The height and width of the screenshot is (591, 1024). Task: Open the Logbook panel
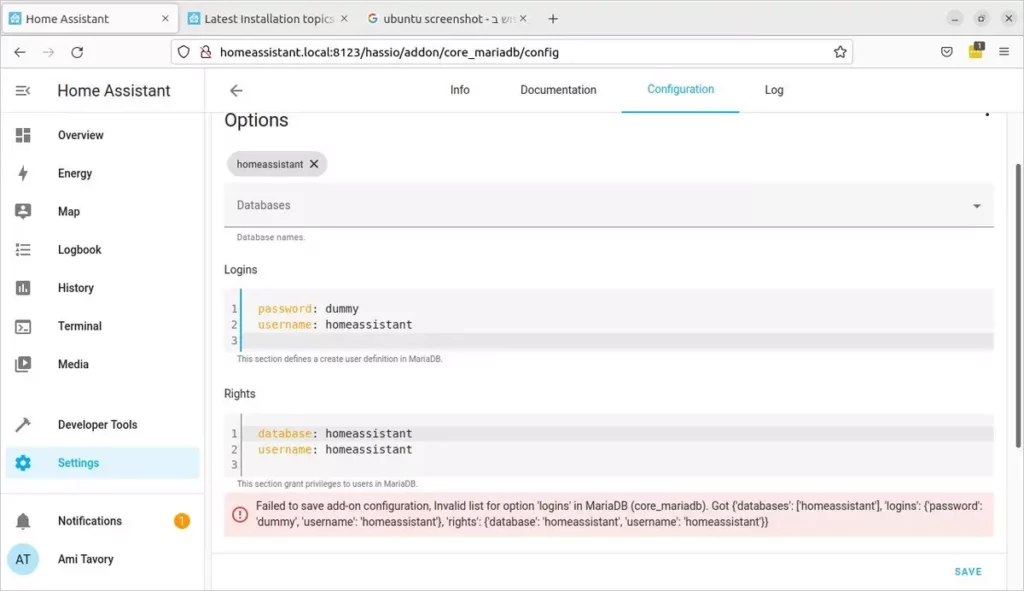point(103,249)
